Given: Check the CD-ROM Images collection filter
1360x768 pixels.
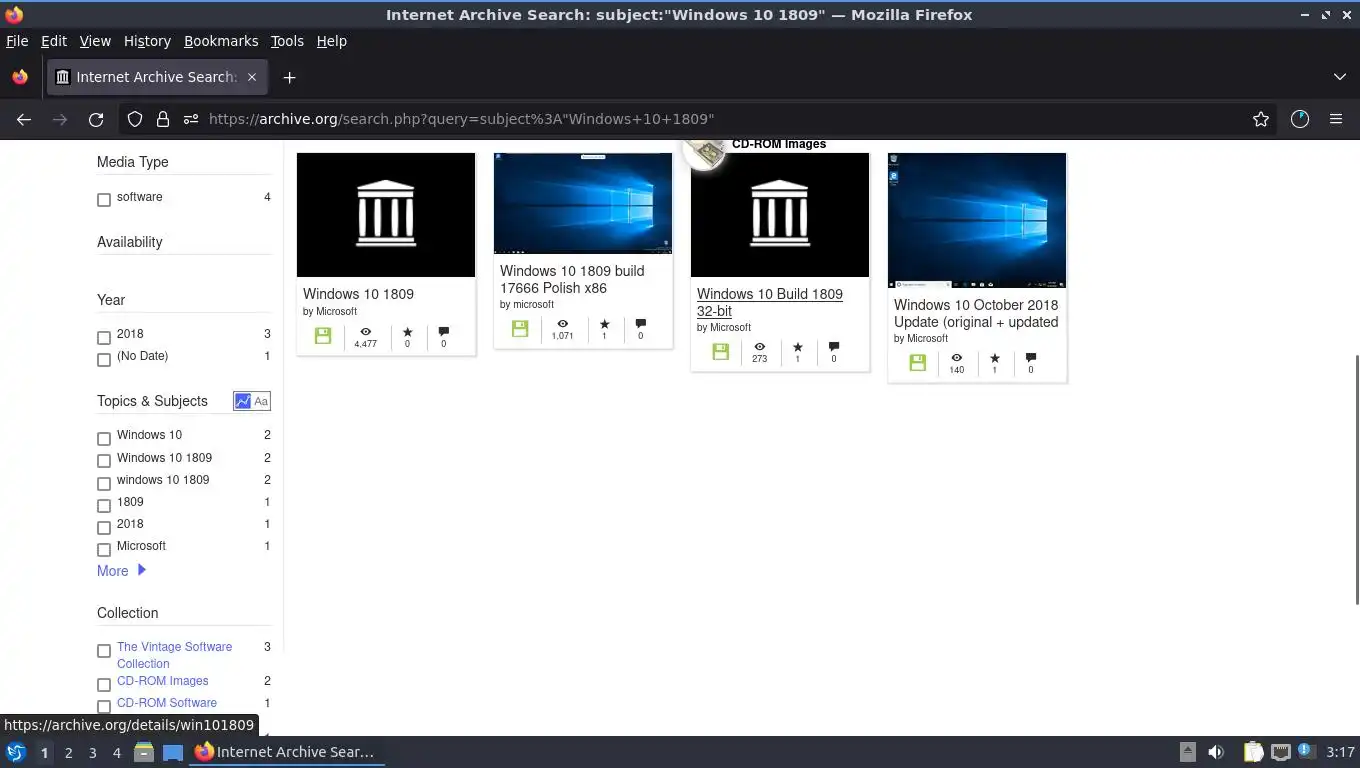Looking at the screenshot, I should pyautogui.click(x=104, y=684).
